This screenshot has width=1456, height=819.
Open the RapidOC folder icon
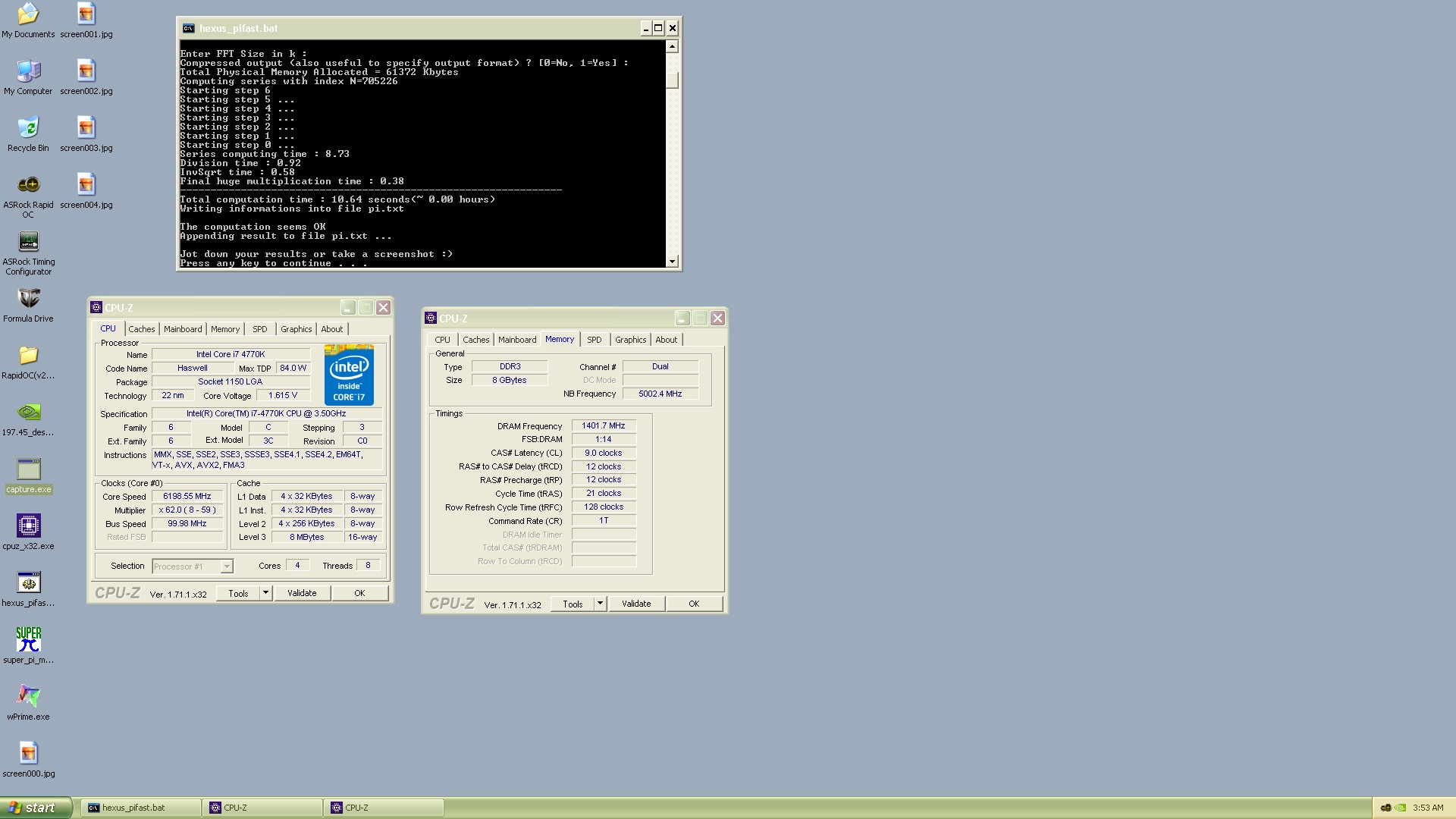pyautogui.click(x=28, y=362)
